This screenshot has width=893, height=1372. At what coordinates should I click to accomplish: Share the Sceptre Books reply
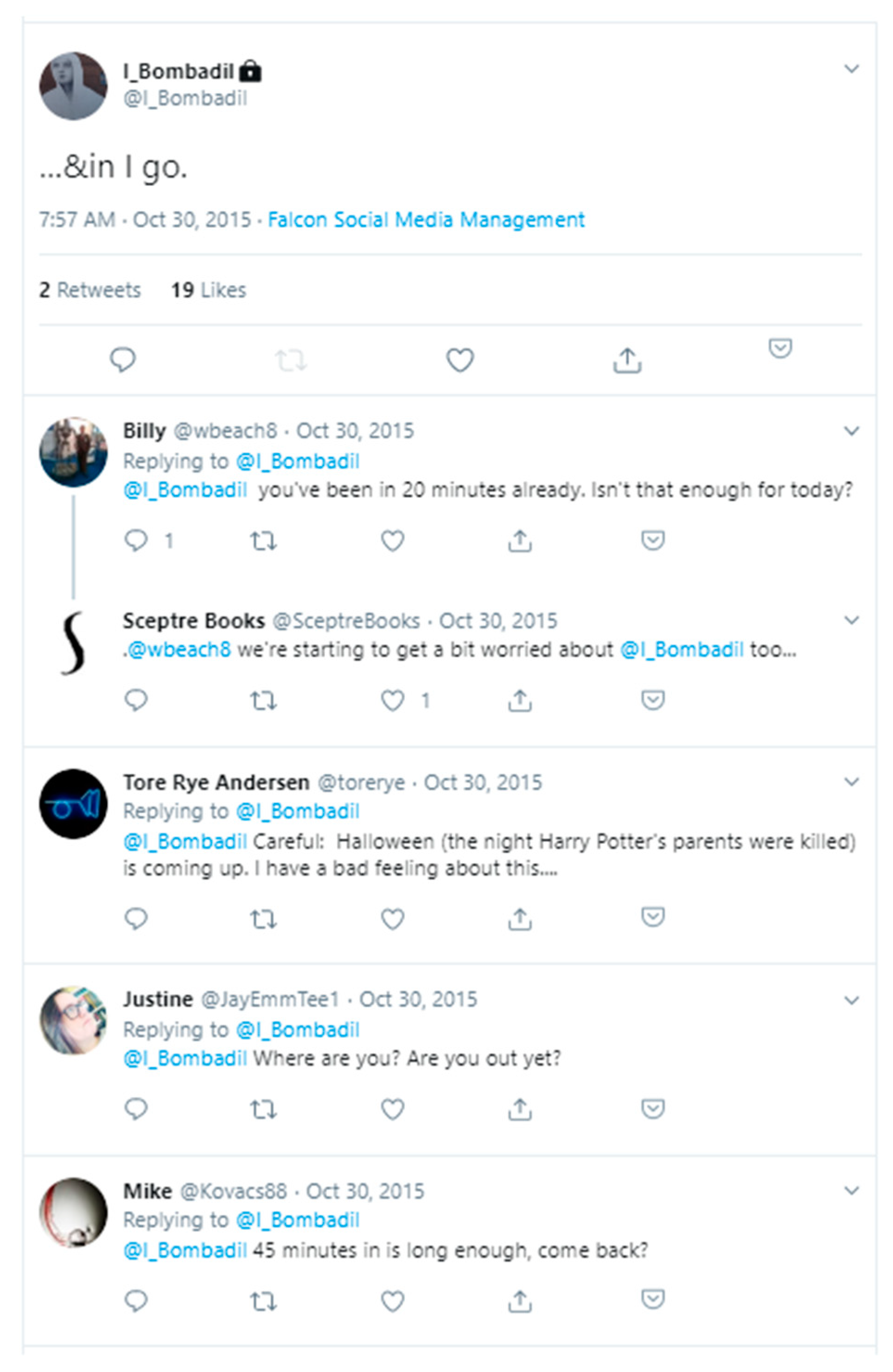click(x=520, y=700)
